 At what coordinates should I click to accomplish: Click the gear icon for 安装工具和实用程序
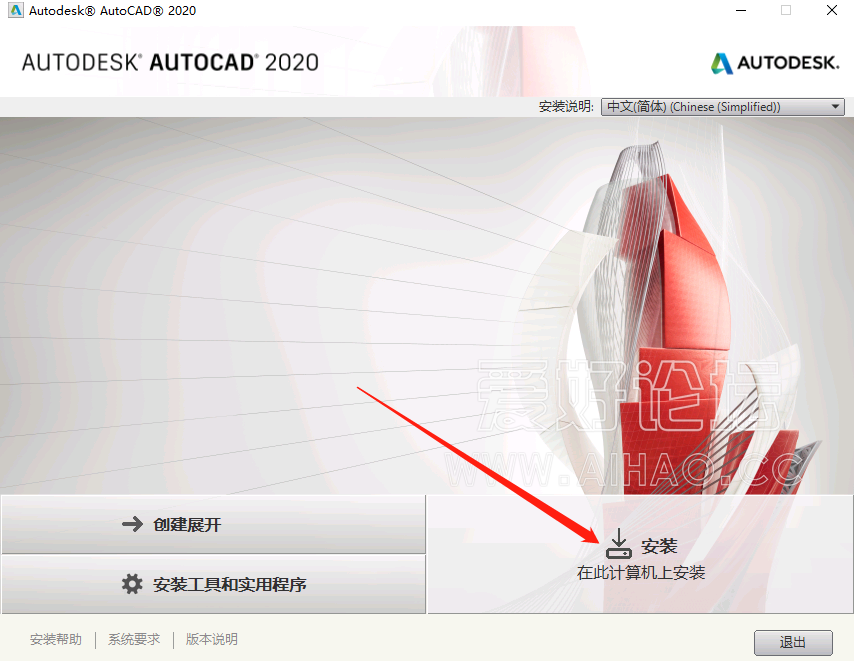click(132, 584)
